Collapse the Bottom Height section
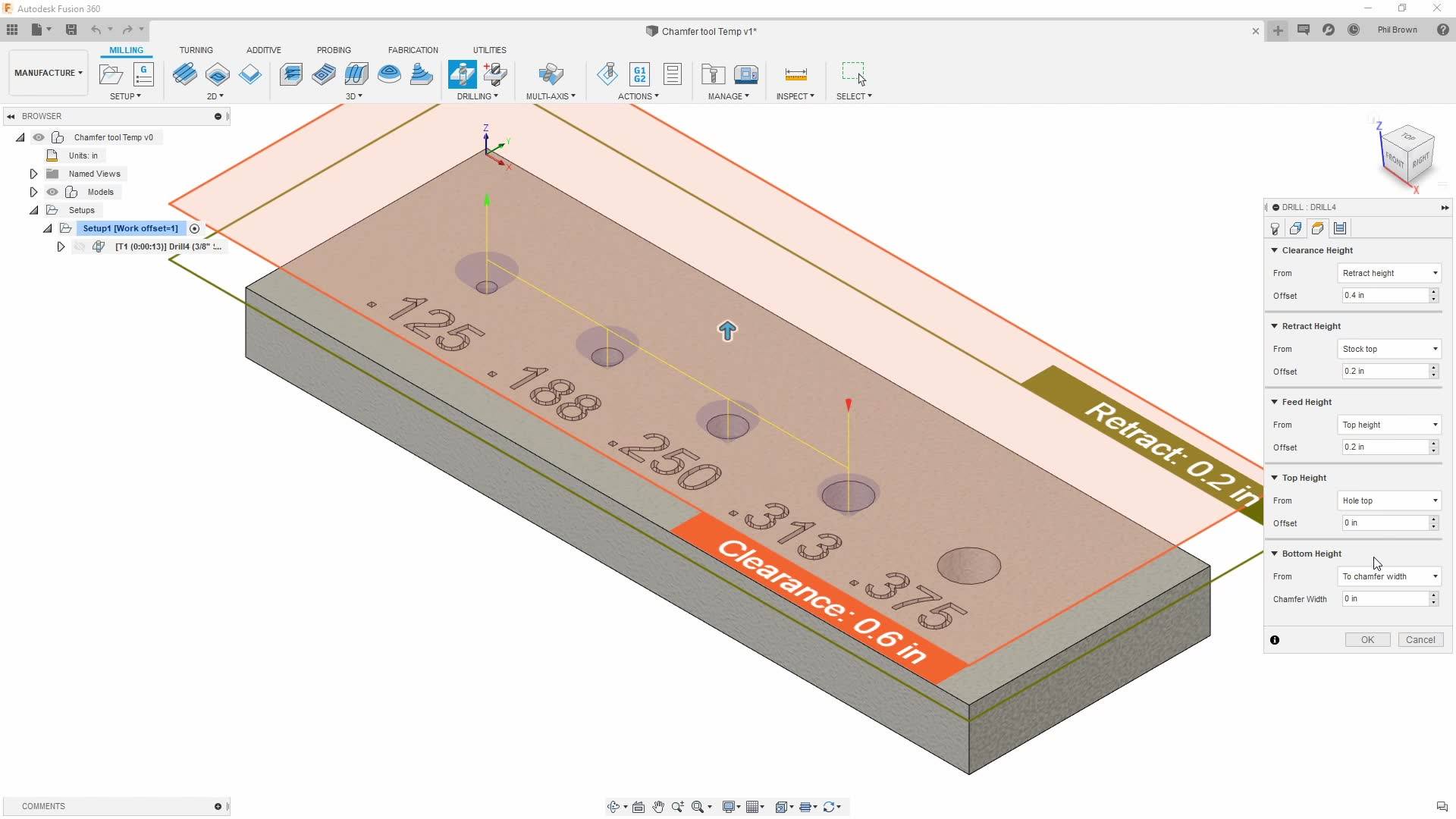This screenshot has width=1456, height=819. click(1275, 554)
